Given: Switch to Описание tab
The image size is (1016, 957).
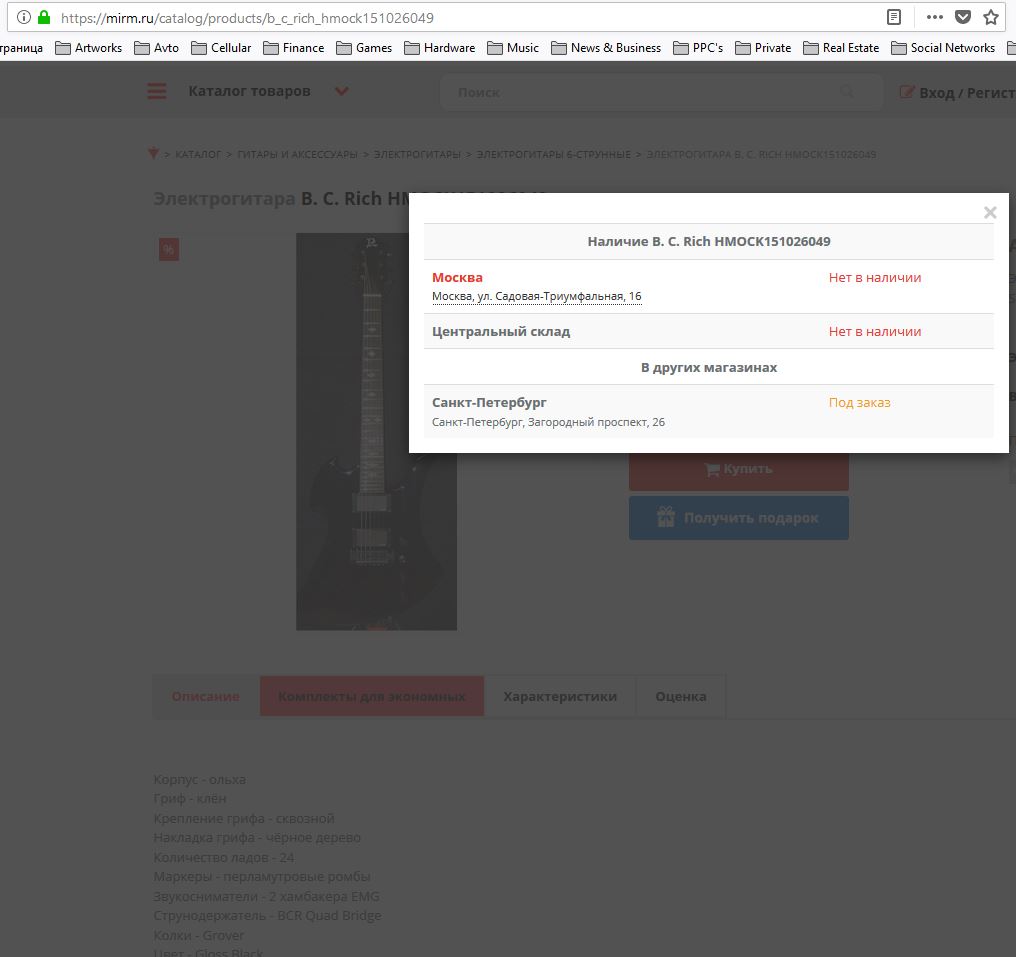Looking at the screenshot, I should pyautogui.click(x=206, y=697).
